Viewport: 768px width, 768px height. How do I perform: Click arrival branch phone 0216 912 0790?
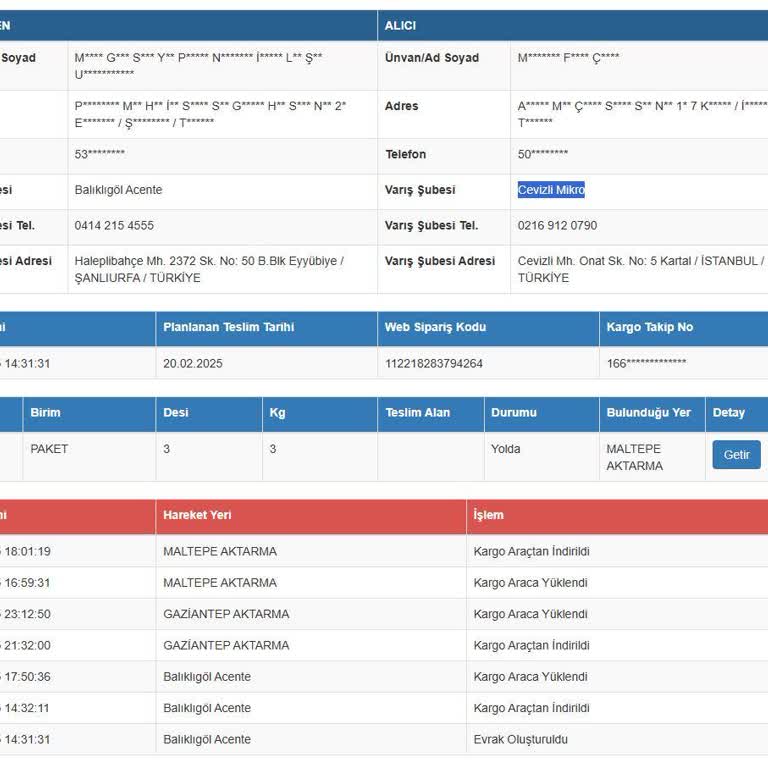557,226
